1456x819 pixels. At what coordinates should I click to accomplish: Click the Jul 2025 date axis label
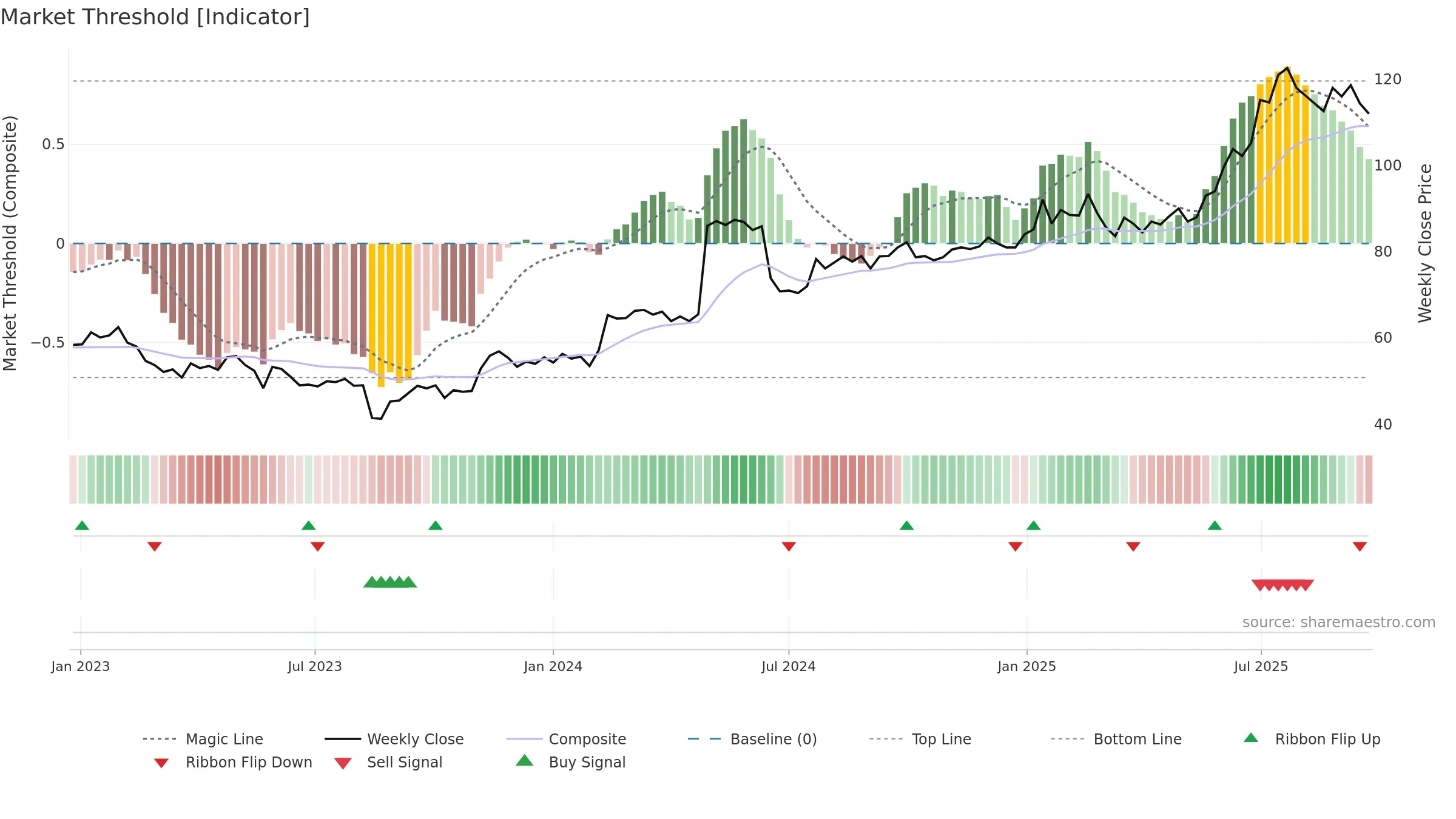[1261, 667]
